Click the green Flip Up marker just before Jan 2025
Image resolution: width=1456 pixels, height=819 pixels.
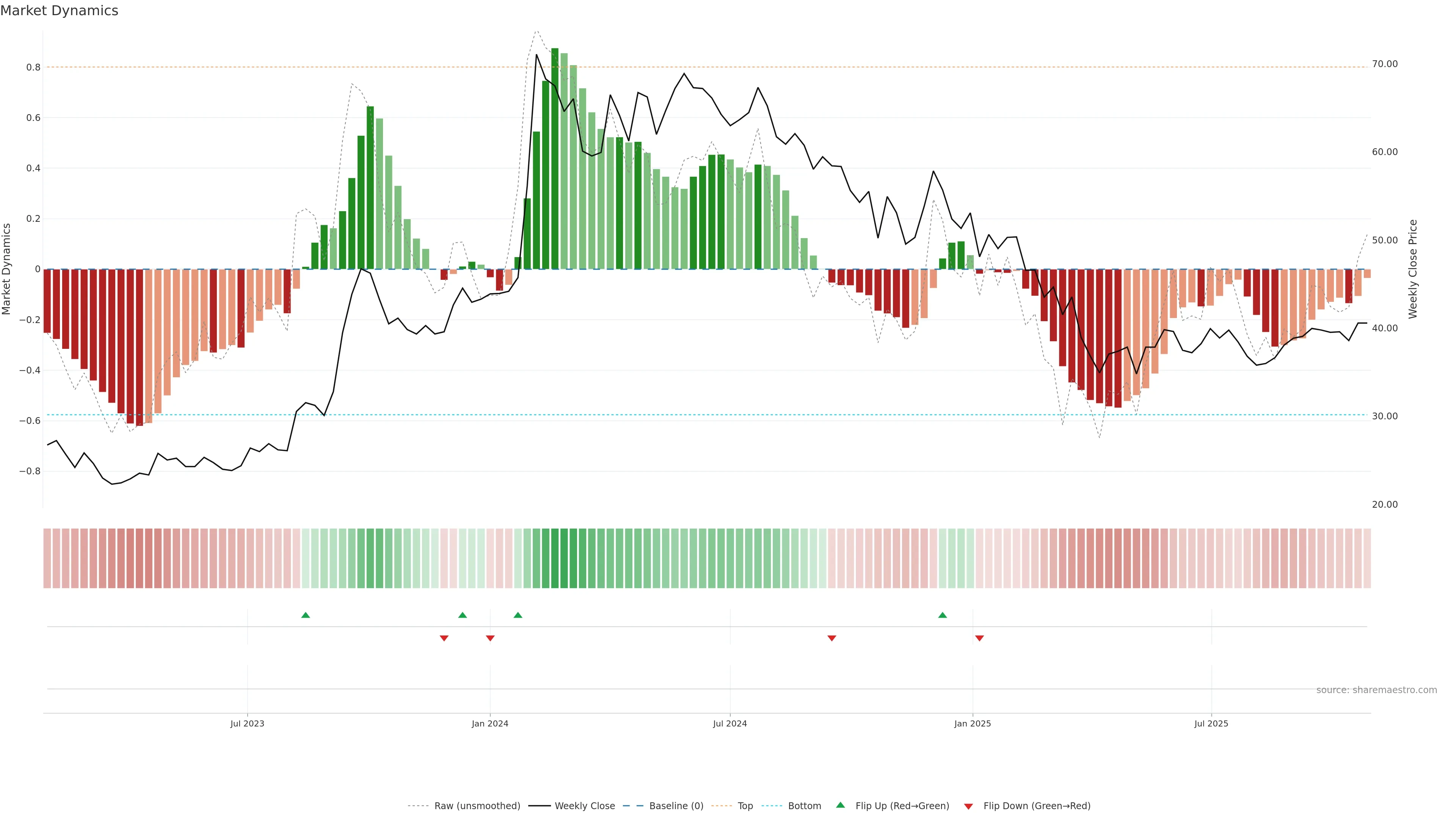tap(942, 615)
